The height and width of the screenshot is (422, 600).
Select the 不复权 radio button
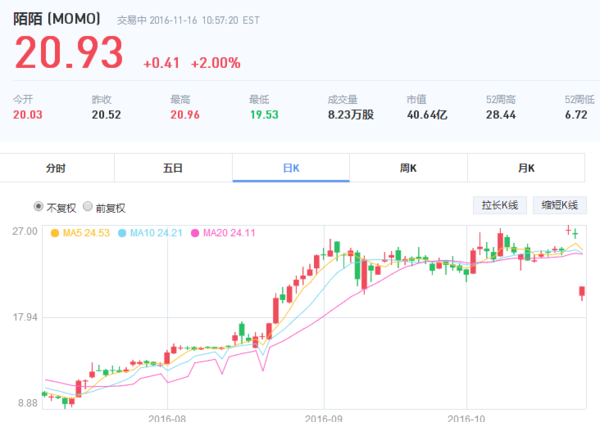pyautogui.click(x=38, y=207)
